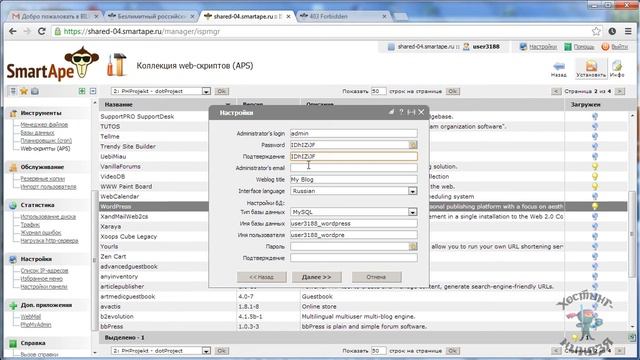This screenshot has height=360, width=640.
Task: Open the Базы данных sidebar link
Action: click(37, 133)
